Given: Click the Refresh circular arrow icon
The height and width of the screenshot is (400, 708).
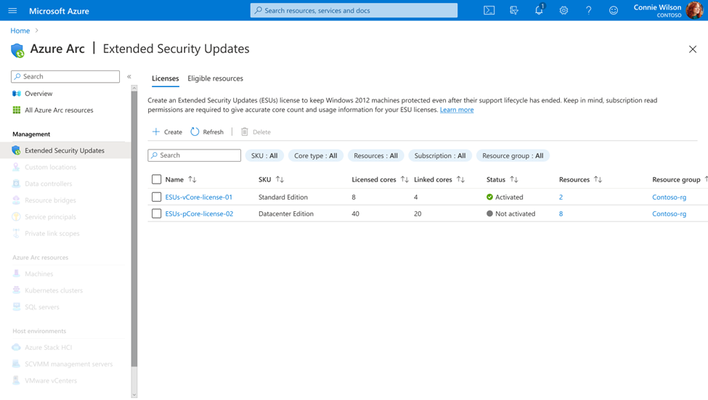Looking at the screenshot, I should coord(195,132).
